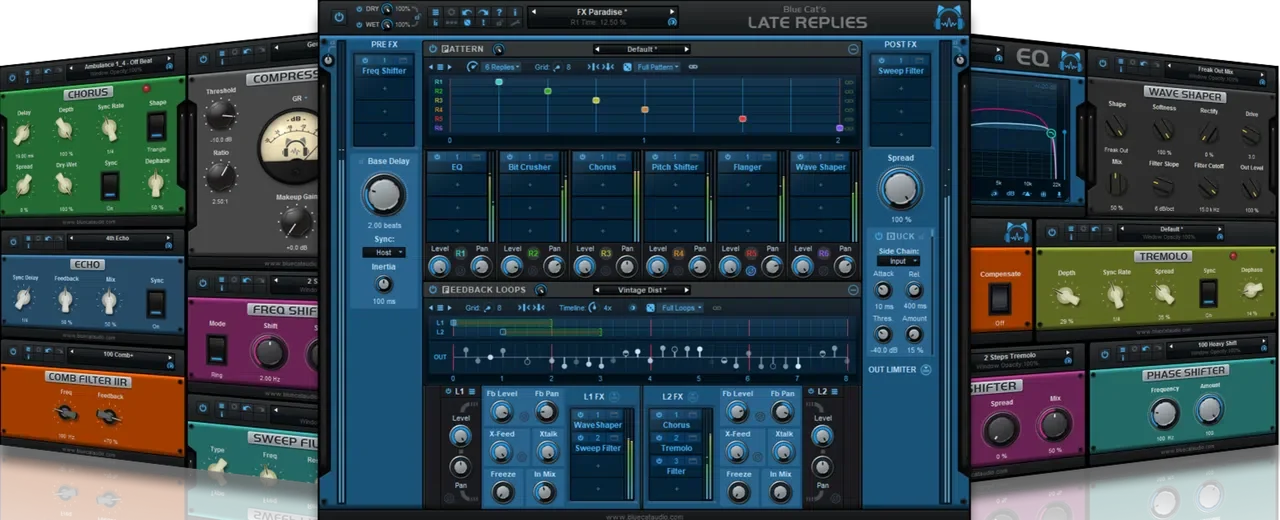Click the R5 red marker in pattern grid
Viewport: 1280px width, 520px height.
742,118
